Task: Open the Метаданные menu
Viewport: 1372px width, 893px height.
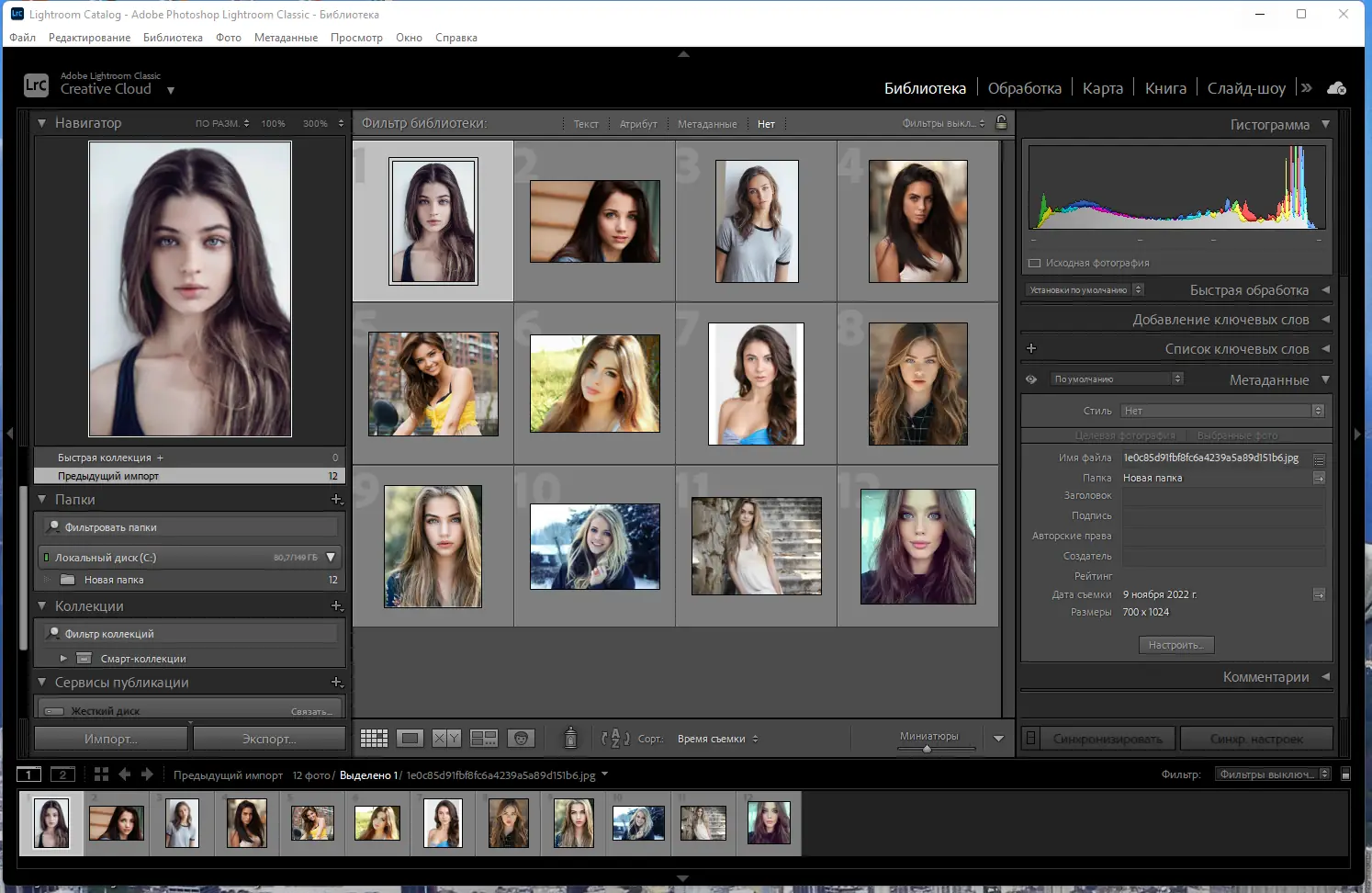Action: [x=286, y=38]
